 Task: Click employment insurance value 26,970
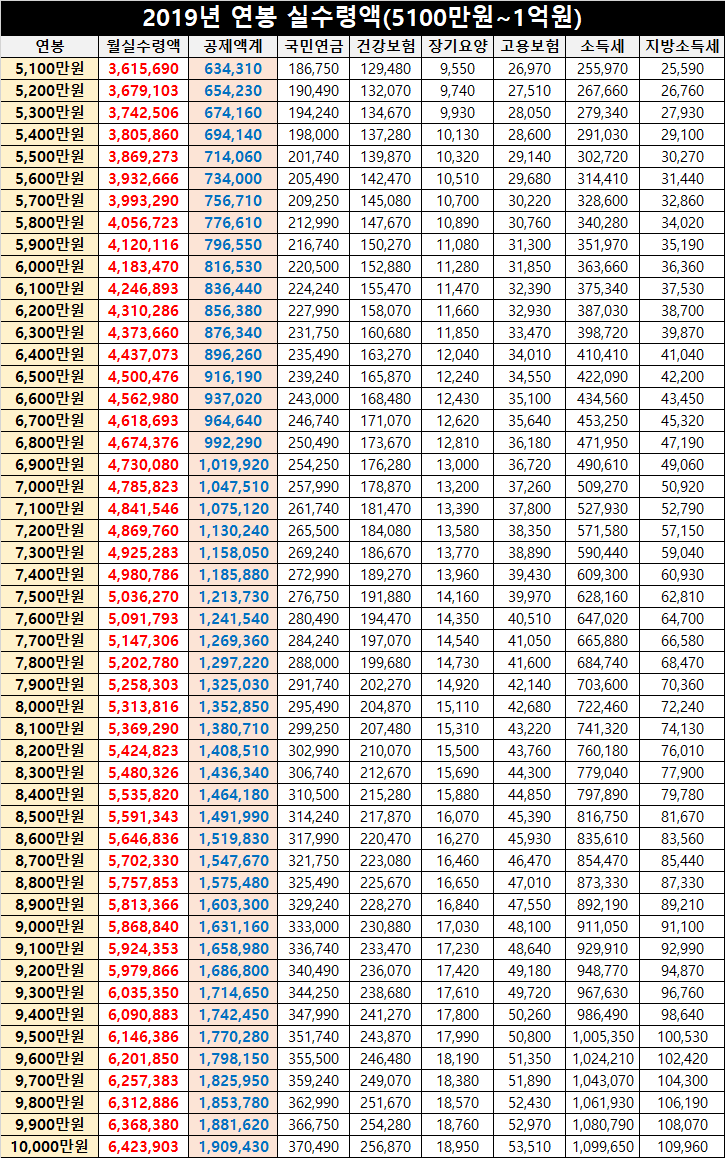coord(529,69)
